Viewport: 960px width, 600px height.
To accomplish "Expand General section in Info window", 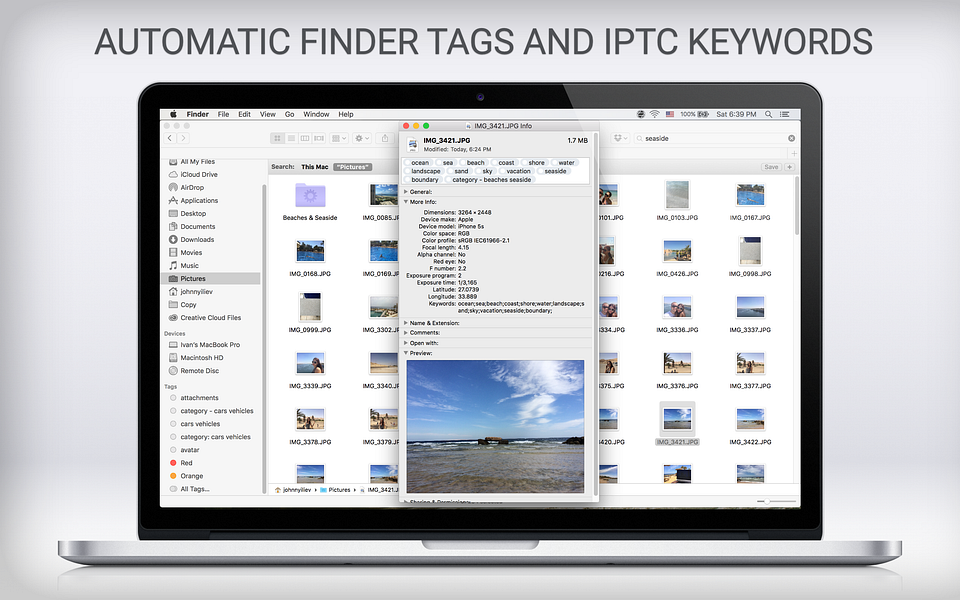I will coord(405,192).
